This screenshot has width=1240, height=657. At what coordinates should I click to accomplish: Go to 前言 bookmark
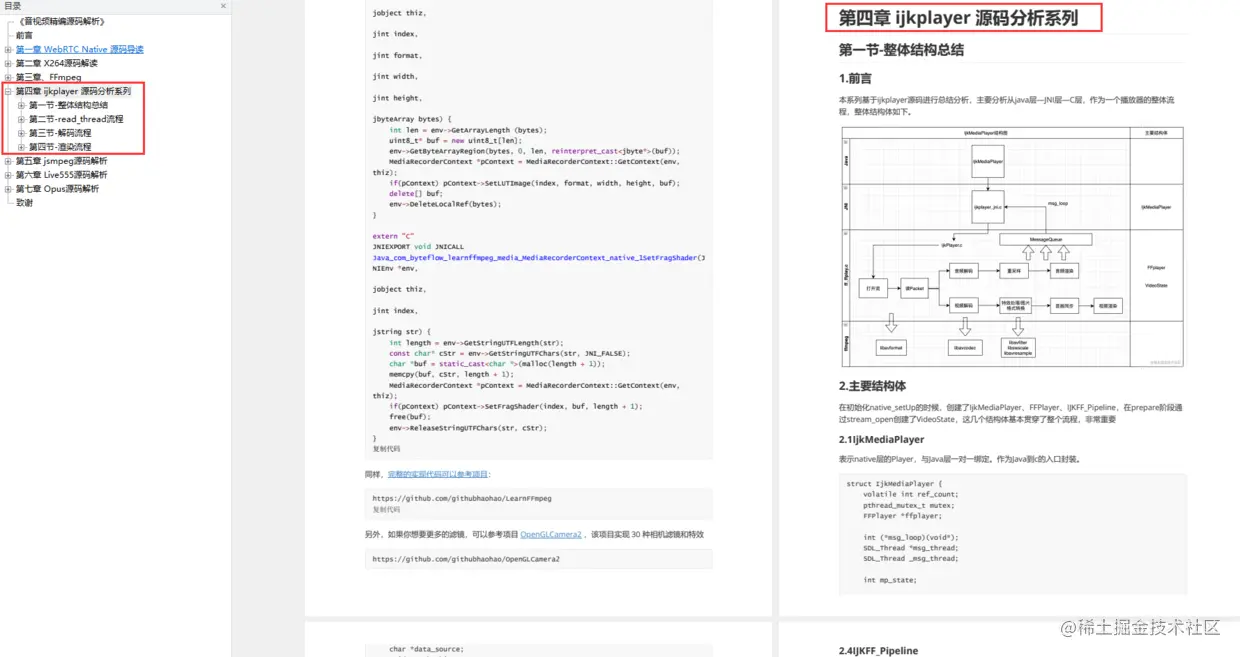[24, 35]
